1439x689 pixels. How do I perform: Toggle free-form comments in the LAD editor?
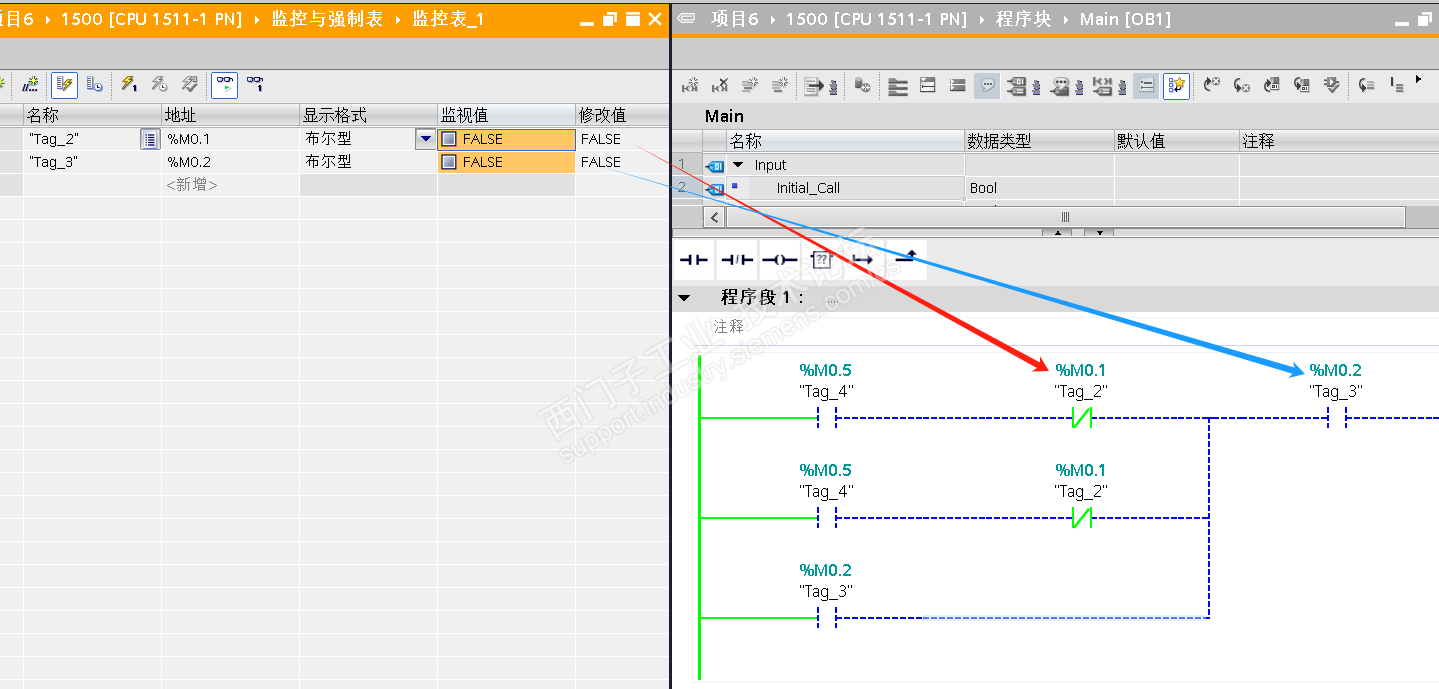tap(987, 85)
